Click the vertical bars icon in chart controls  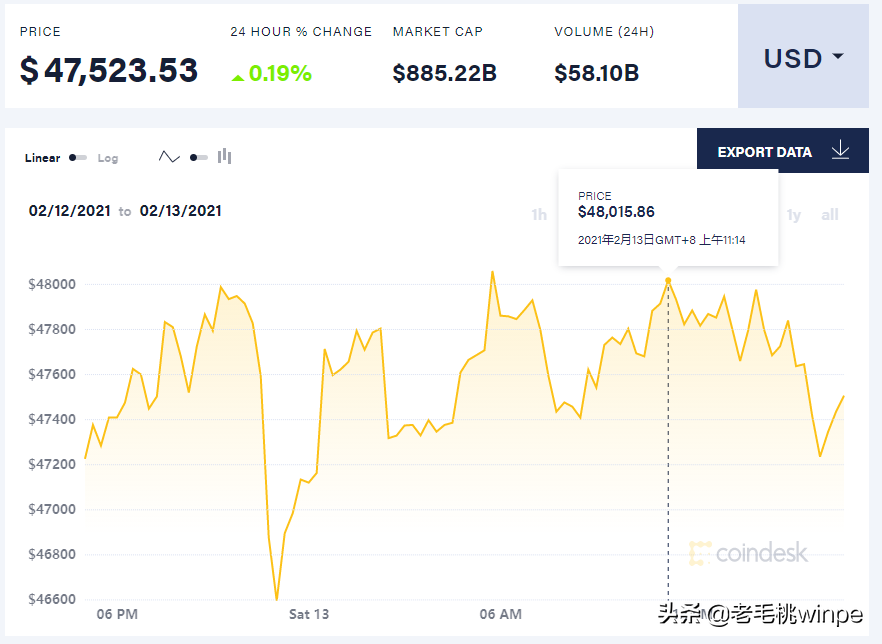click(x=223, y=157)
